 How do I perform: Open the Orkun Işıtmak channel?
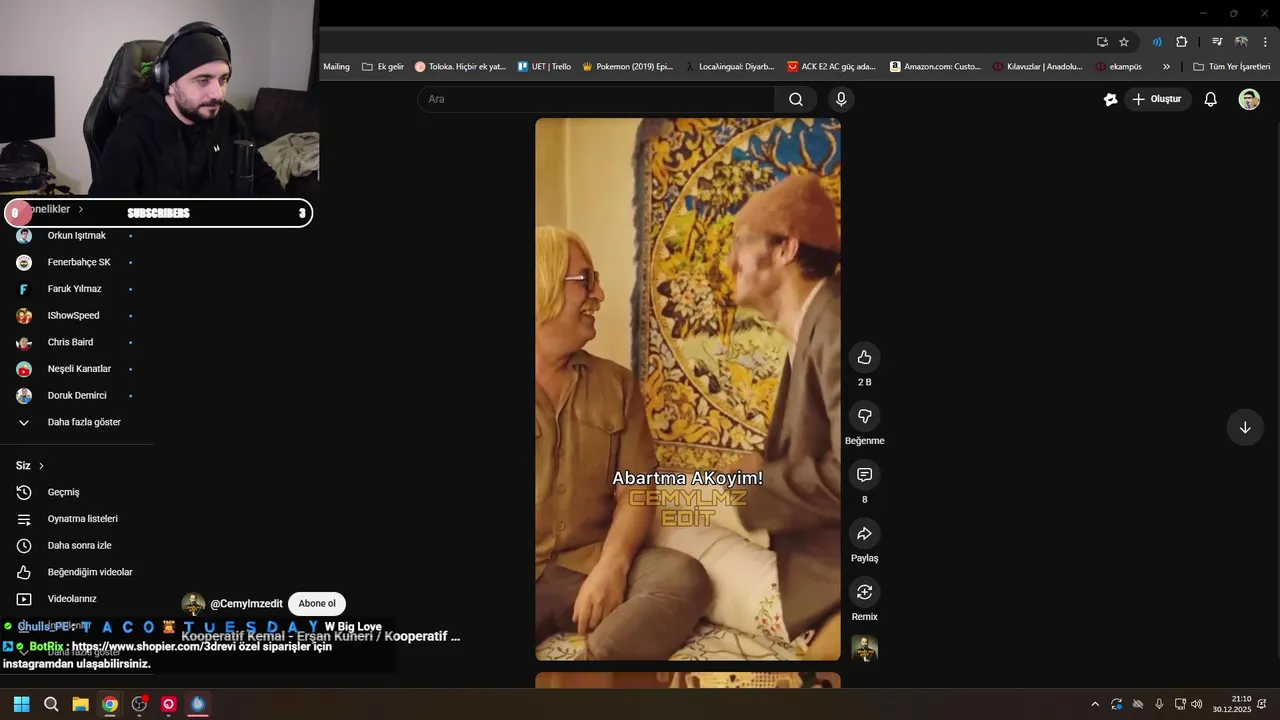76,236
